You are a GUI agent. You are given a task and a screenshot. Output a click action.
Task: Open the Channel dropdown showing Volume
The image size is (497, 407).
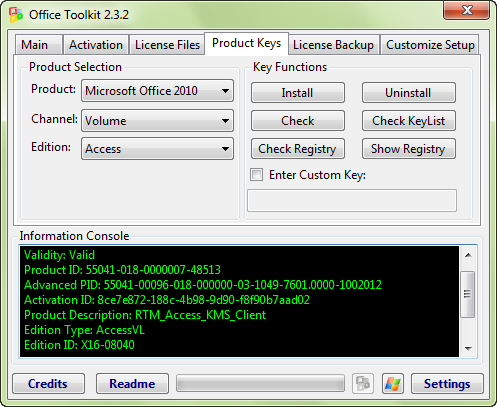point(157,120)
